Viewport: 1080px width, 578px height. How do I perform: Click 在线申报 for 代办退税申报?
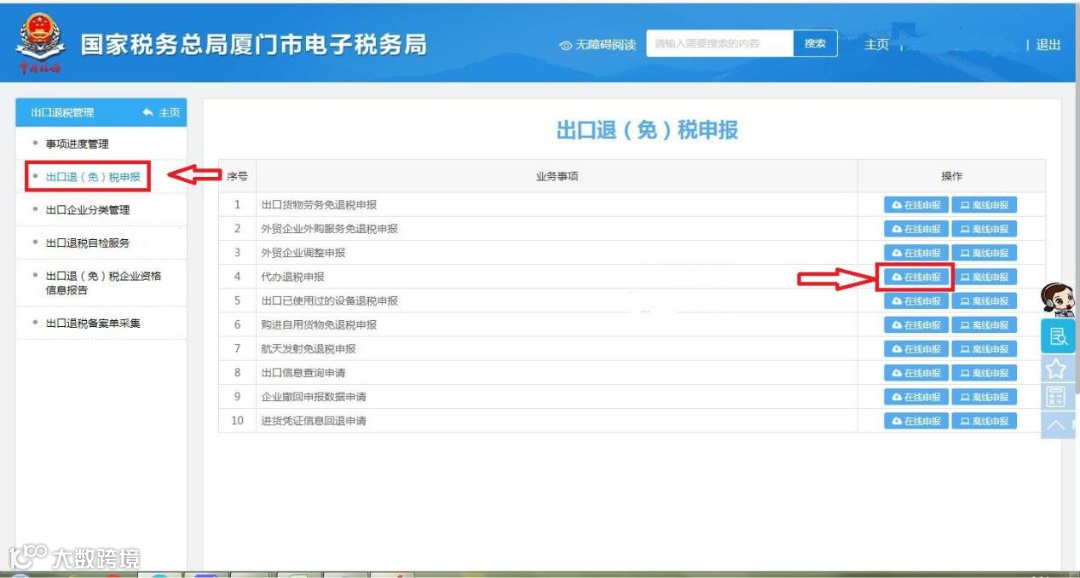tap(916, 277)
